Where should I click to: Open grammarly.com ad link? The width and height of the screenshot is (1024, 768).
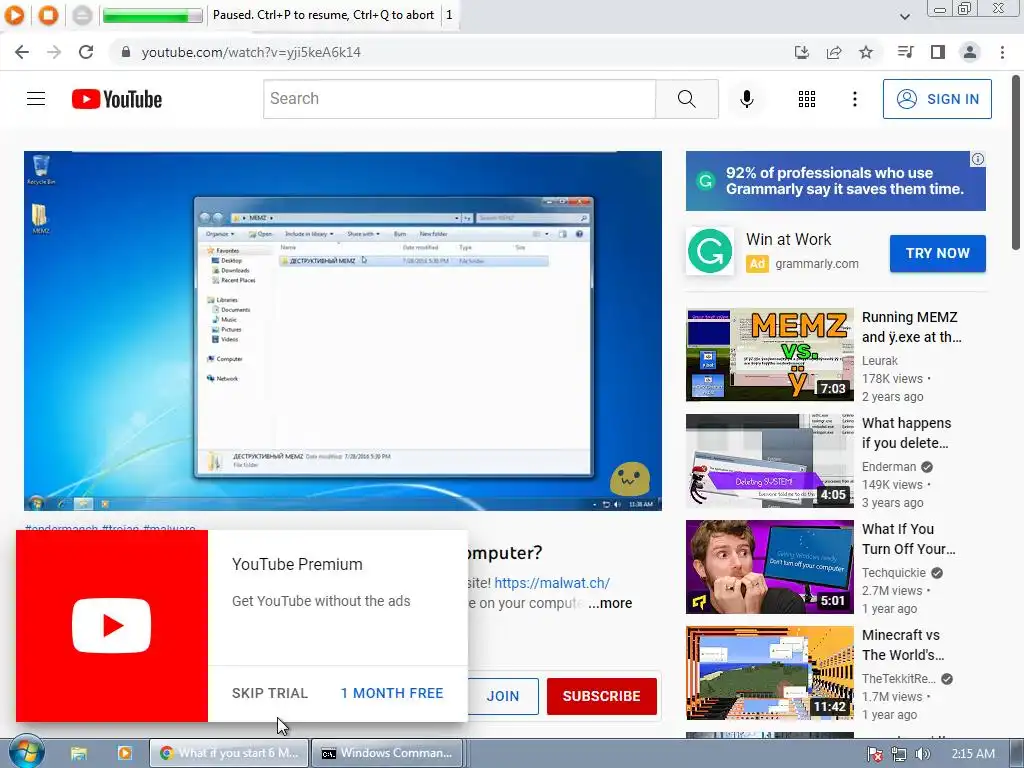click(x=816, y=264)
